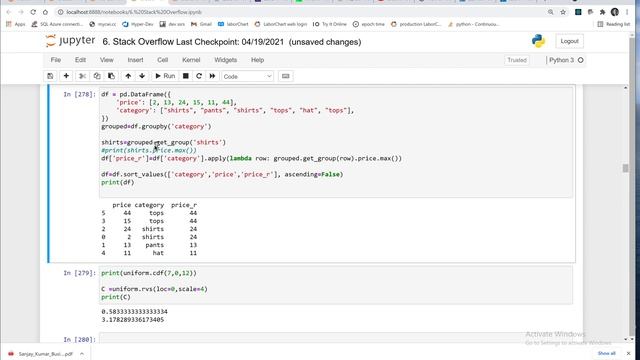Open the Reading list
Screen dimensions: 640x360
(x=613, y=24)
